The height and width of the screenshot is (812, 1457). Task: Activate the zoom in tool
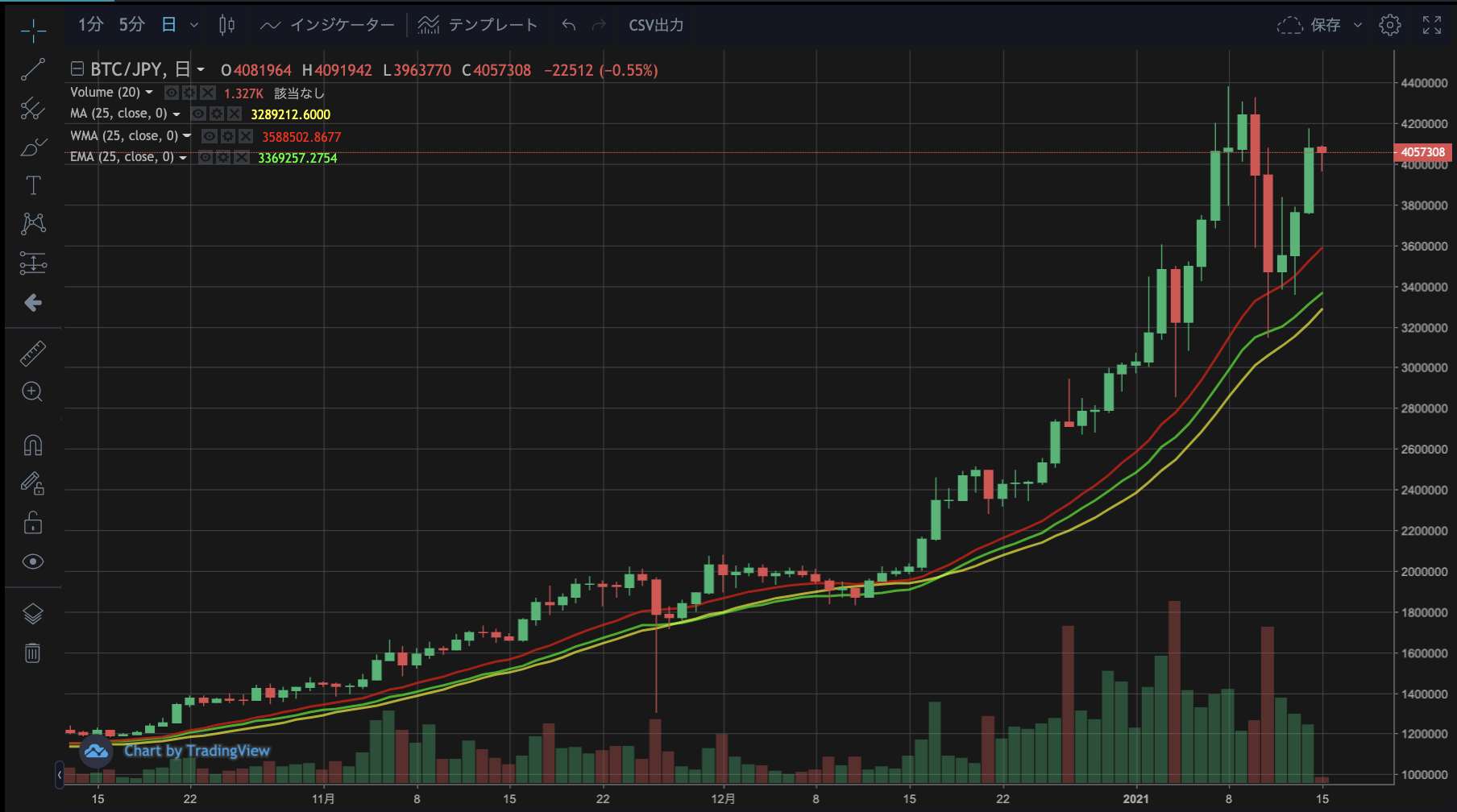32,392
